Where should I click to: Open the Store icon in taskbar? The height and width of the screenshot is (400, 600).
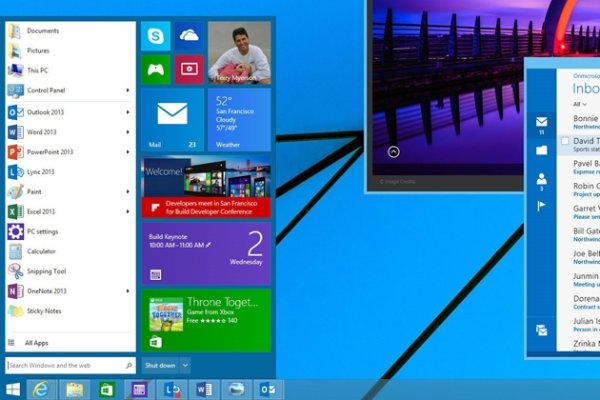point(107,389)
